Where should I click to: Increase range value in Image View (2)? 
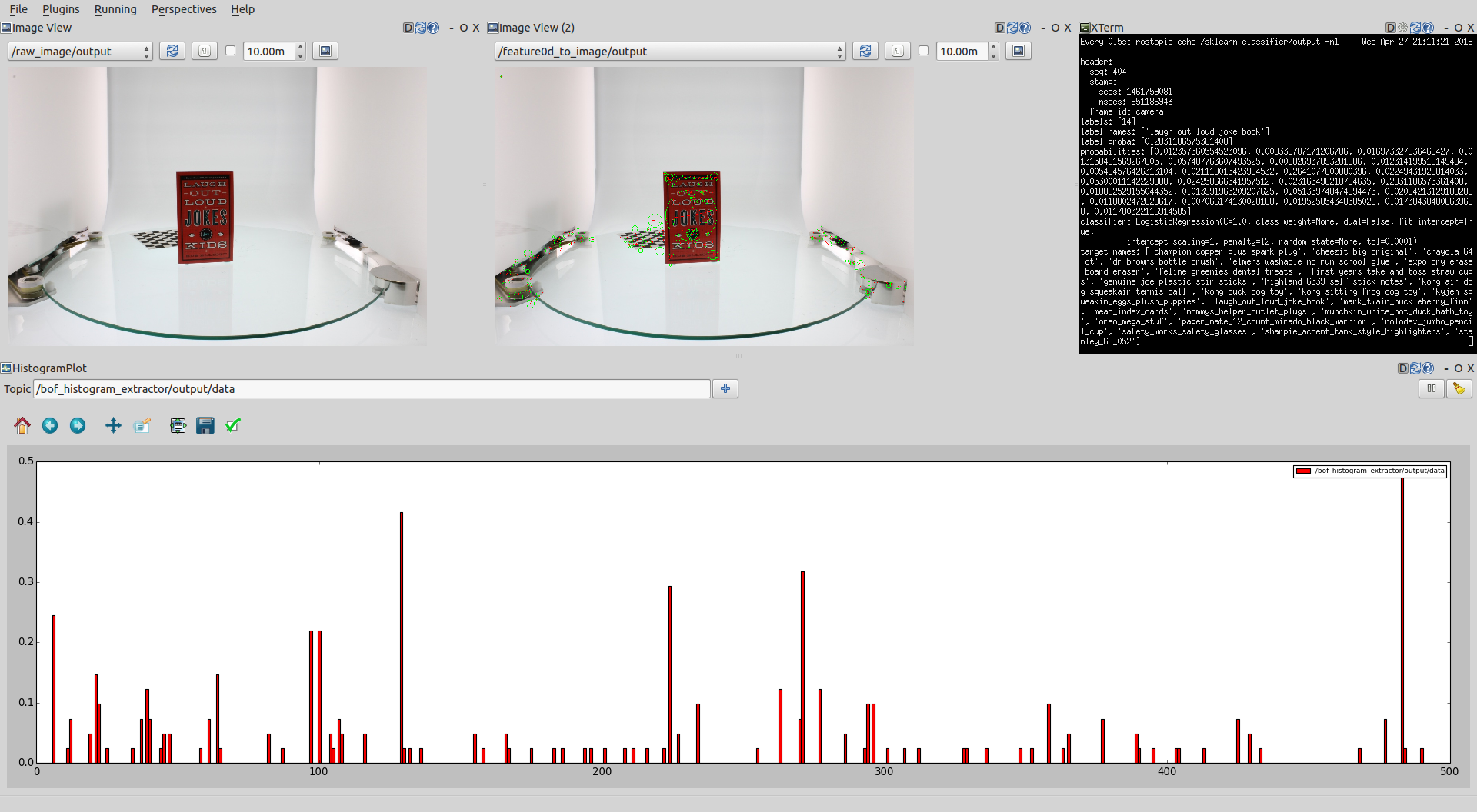tap(994, 47)
